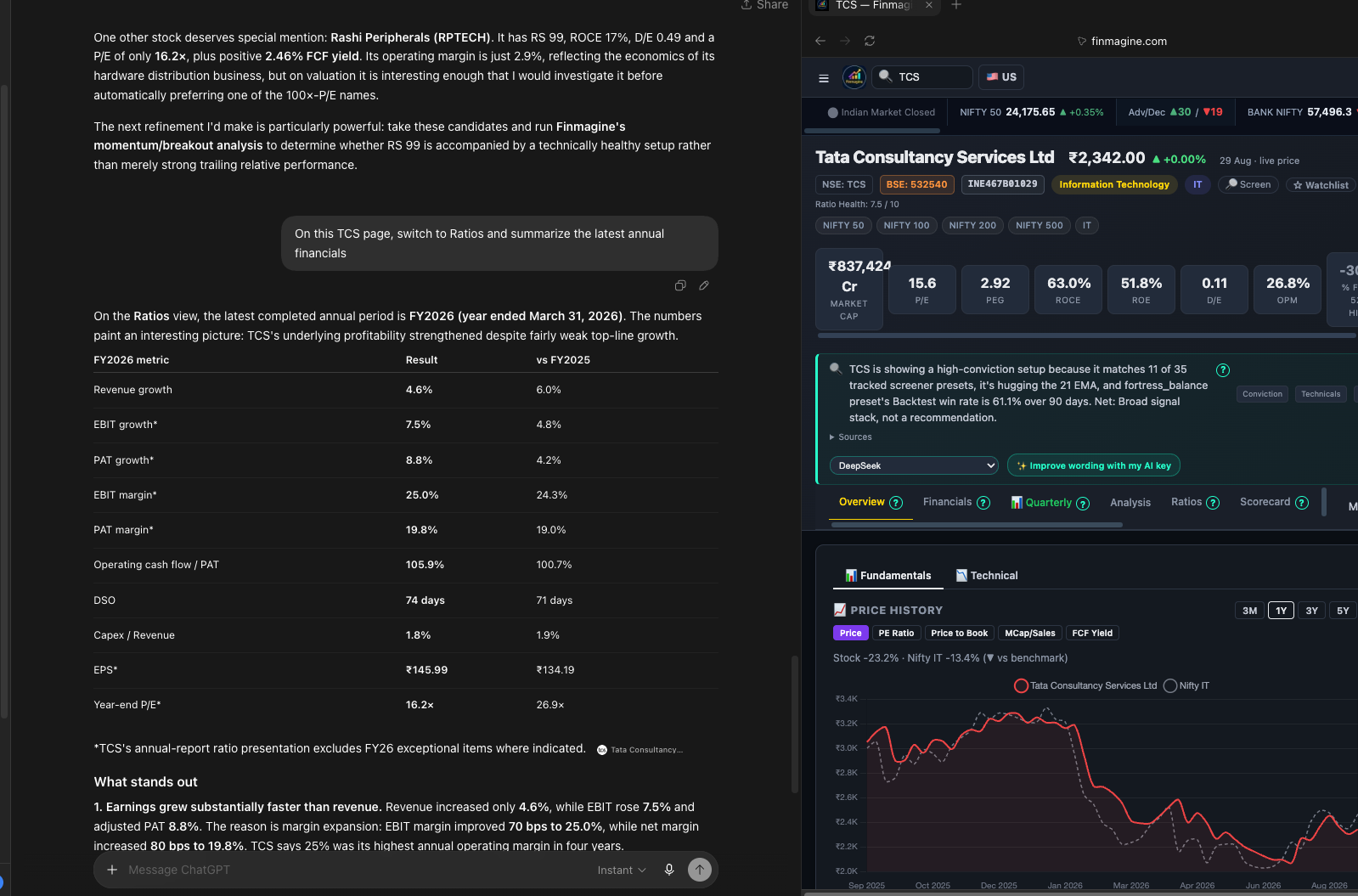Open the Analysis tab
This screenshot has width=1358, height=896.
[1130, 503]
